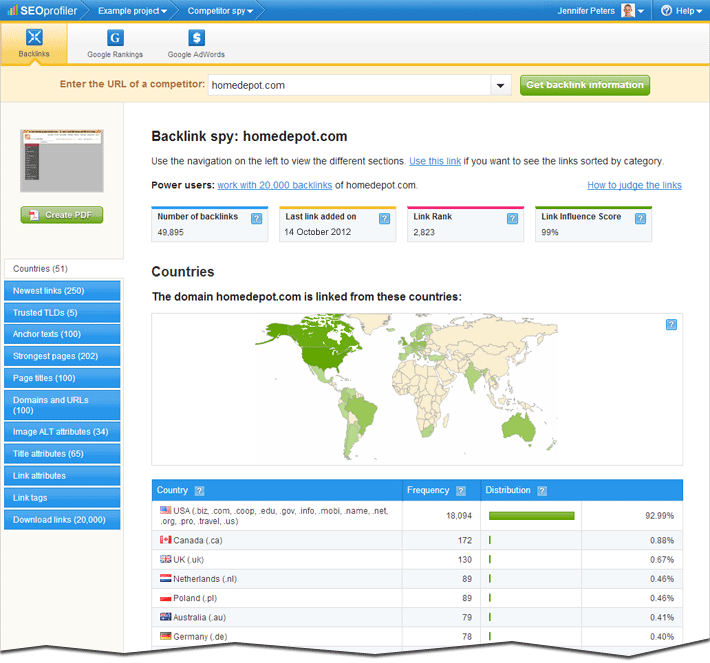Viewport: 710px width, 663px height.
Task: Click help icon beside Distribution column header
Action: click(542, 491)
